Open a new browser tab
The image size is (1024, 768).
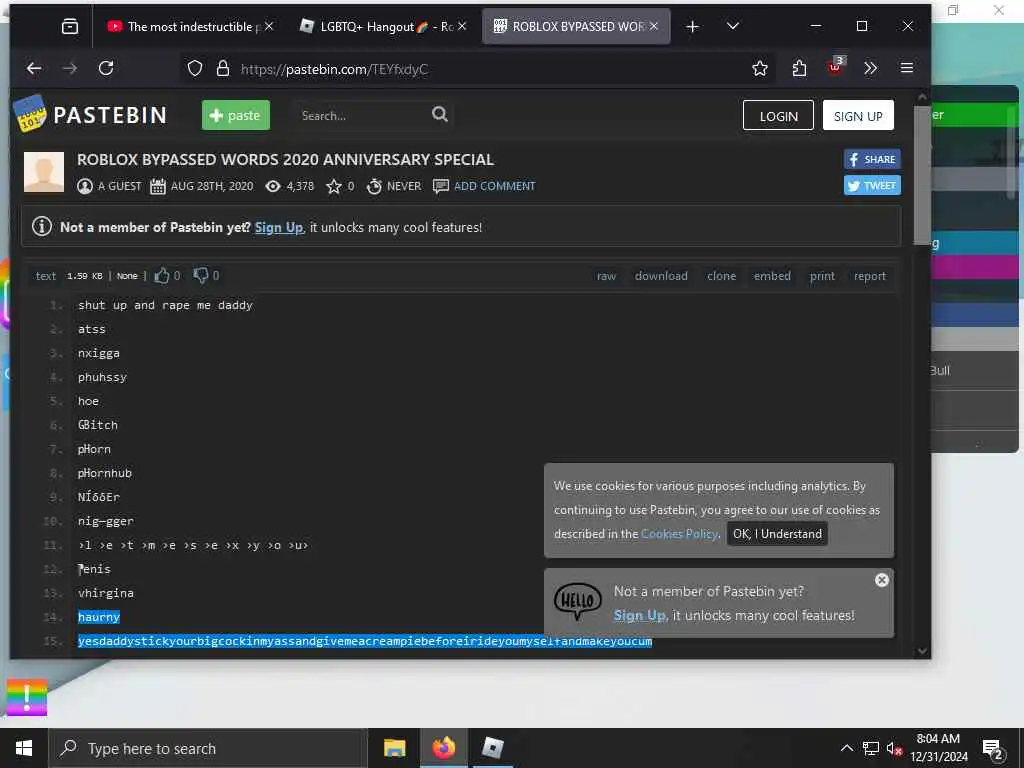tap(692, 26)
